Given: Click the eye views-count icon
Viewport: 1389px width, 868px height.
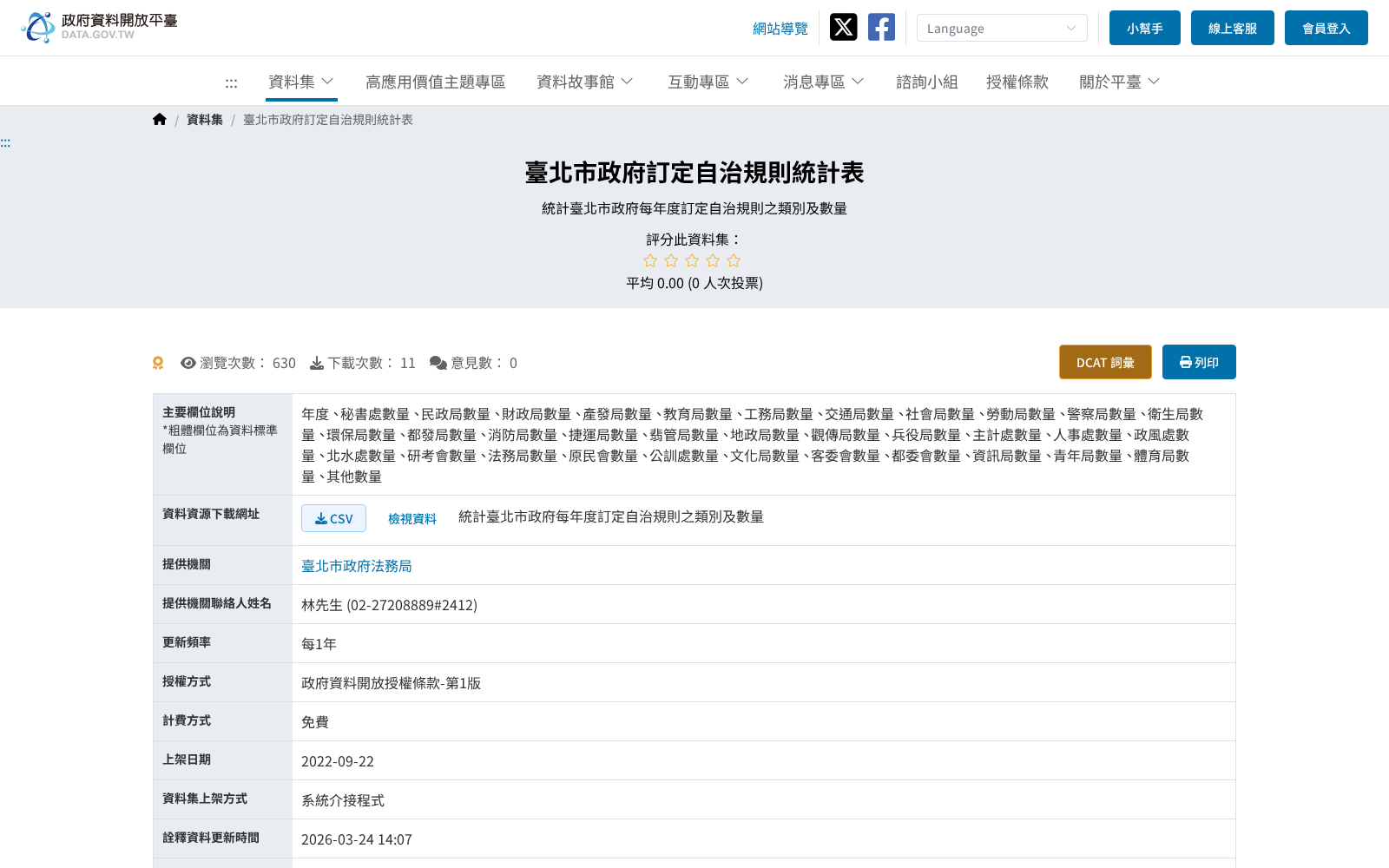Looking at the screenshot, I should point(188,363).
